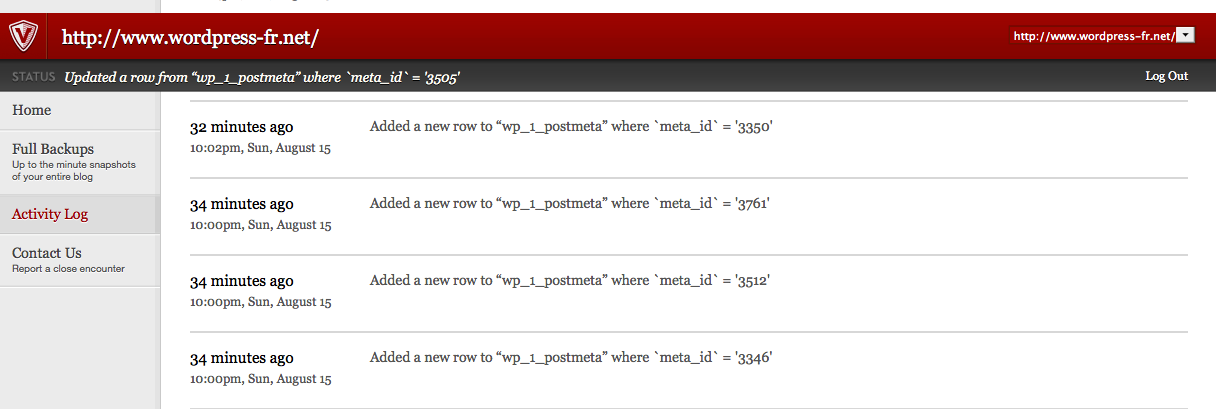Image resolution: width=1216 pixels, height=409 pixels.
Task: Click "34 minutes ago" beside meta_id 3761 entry
Action: click(242, 204)
